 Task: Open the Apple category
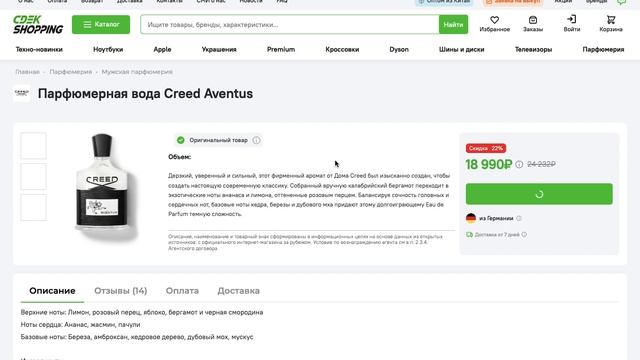pyautogui.click(x=162, y=49)
